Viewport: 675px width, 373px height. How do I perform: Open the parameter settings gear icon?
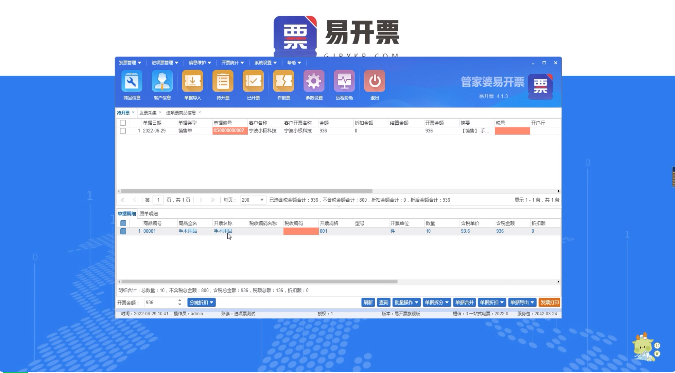[x=314, y=81]
